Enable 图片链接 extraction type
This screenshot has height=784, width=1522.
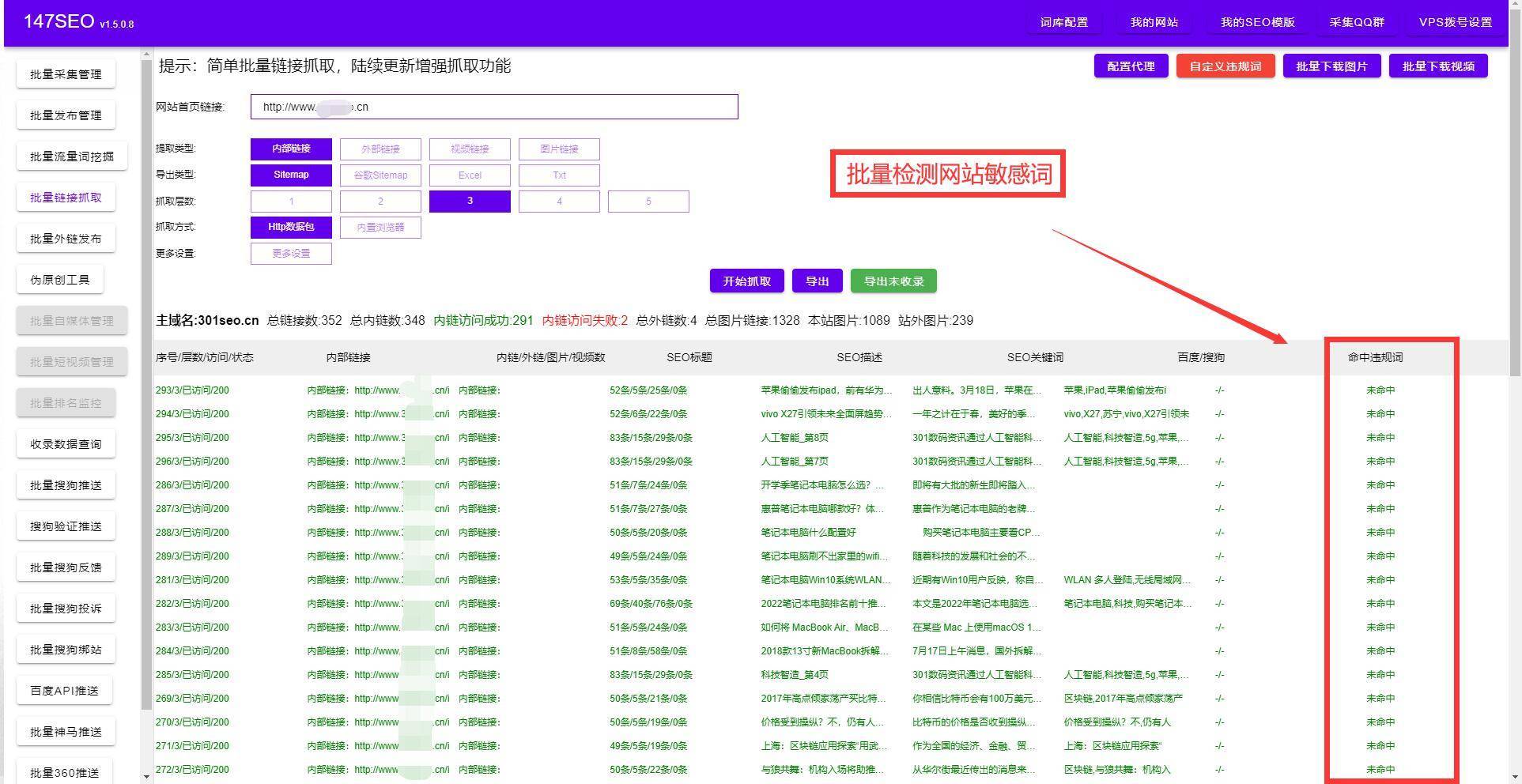pos(559,149)
